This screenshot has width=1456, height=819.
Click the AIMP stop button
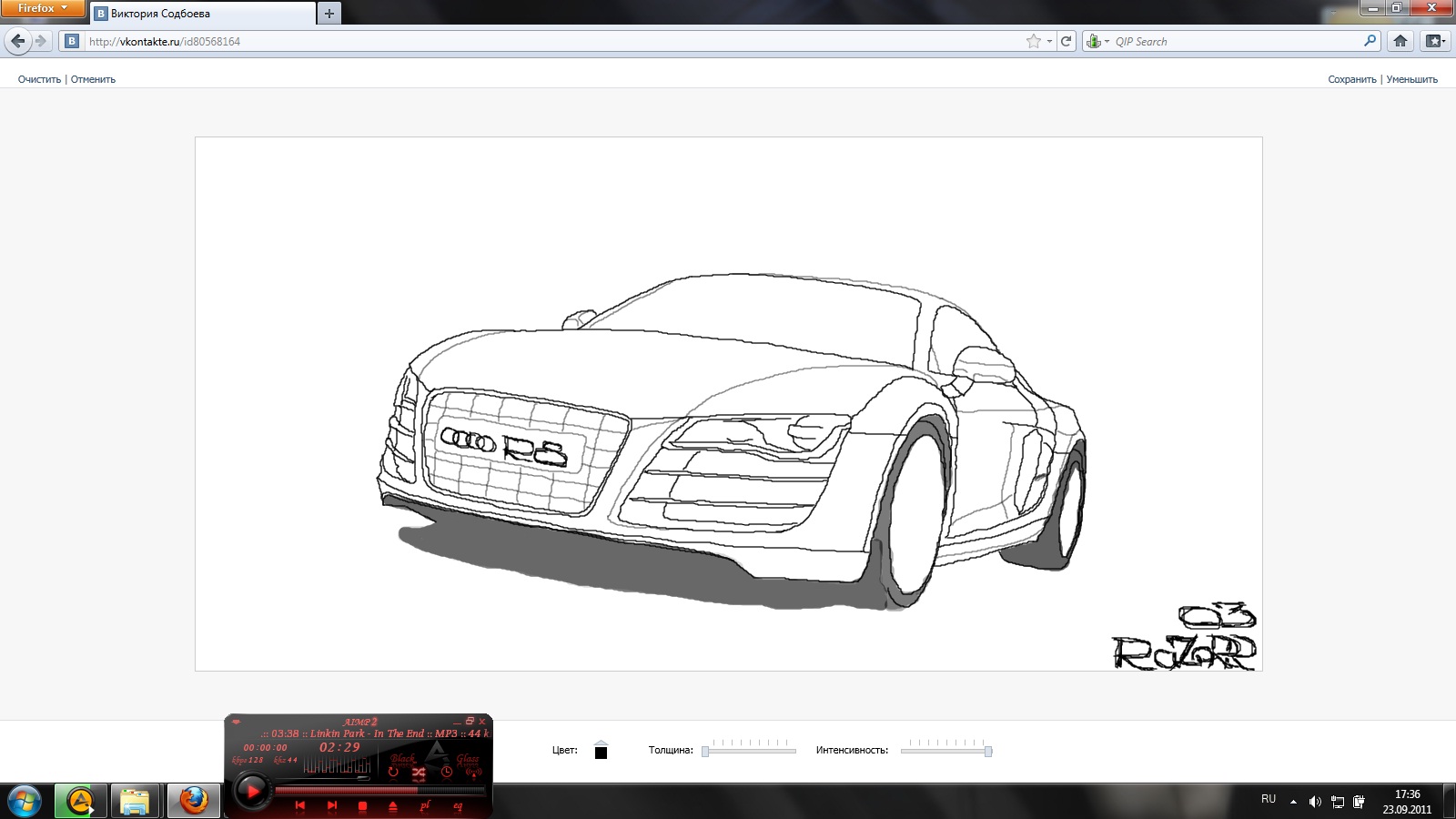(362, 806)
